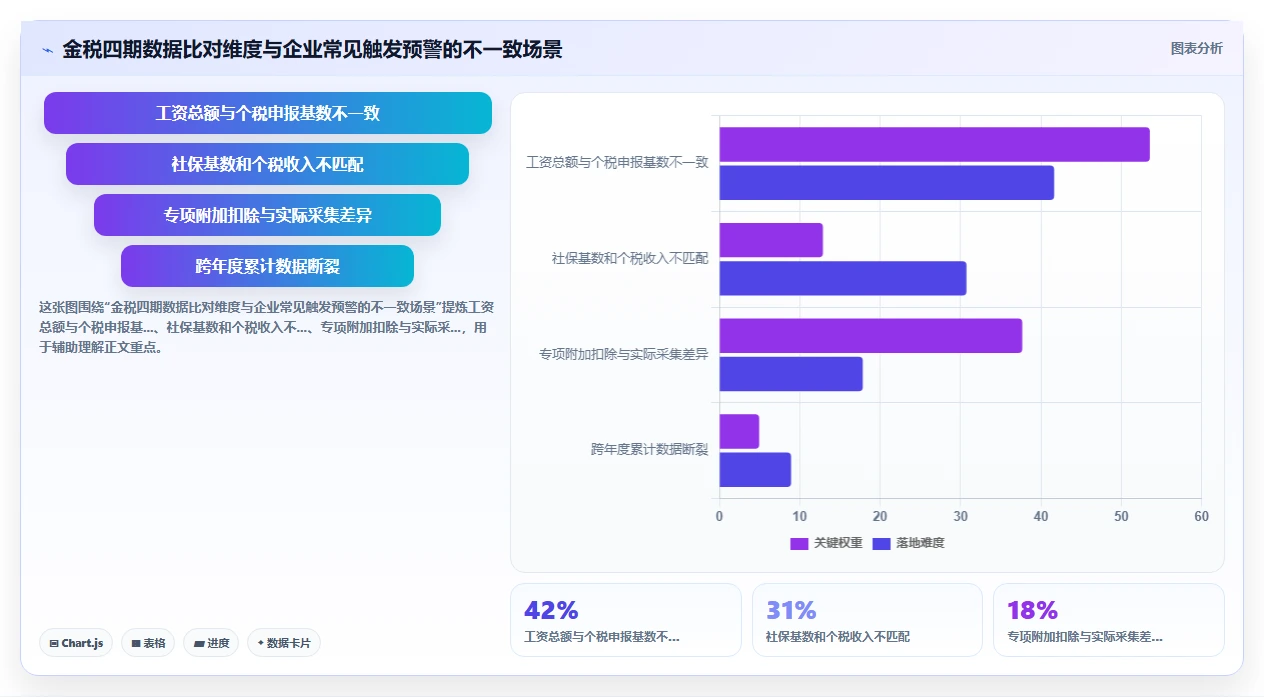The width and height of the screenshot is (1264, 697).
Task: Click purple bar for 社保基数和个税收入不匹配
Action: pyautogui.click(x=771, y=240)
